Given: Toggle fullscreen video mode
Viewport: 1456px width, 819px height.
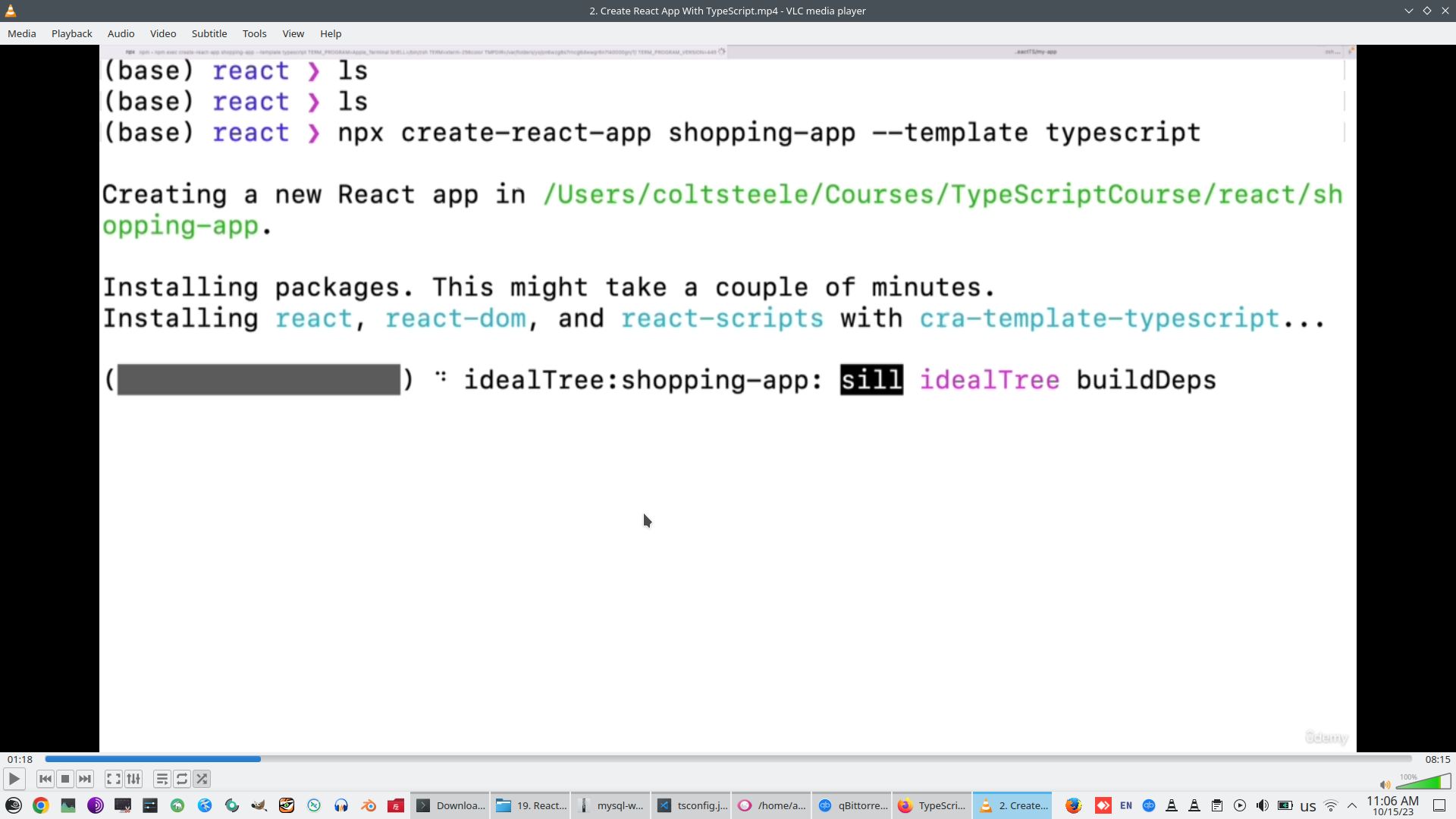Looking at the screenshot, I should pyautogui.click(x=114, y=779).
